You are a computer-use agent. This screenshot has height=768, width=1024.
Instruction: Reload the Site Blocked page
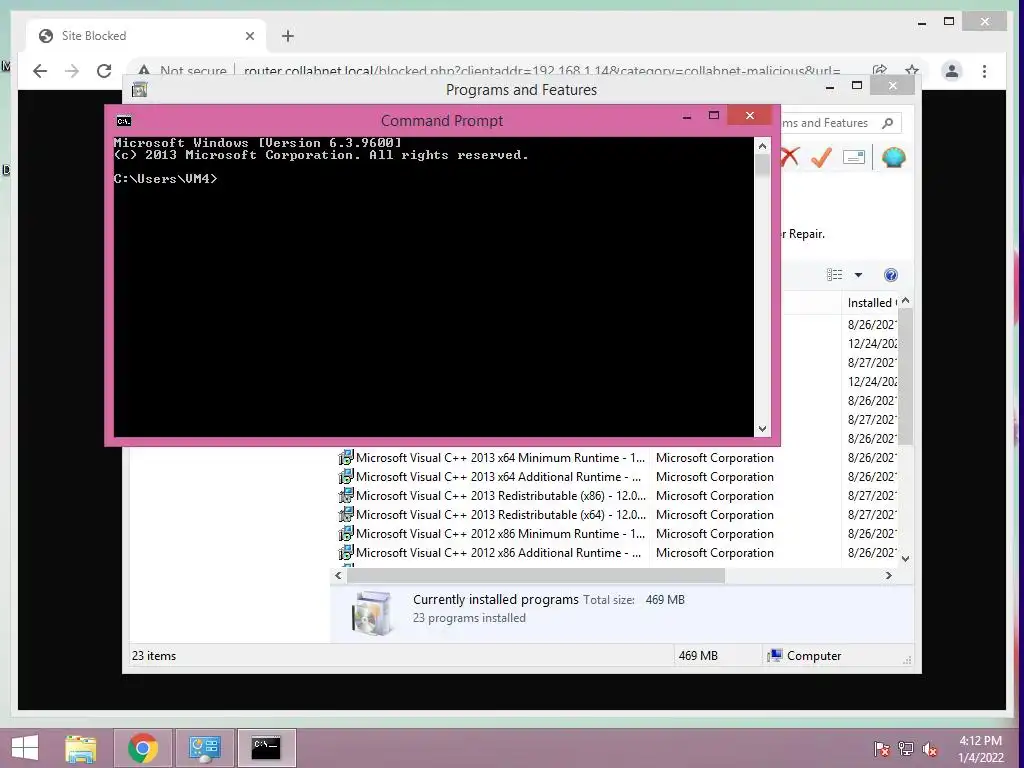104,71
